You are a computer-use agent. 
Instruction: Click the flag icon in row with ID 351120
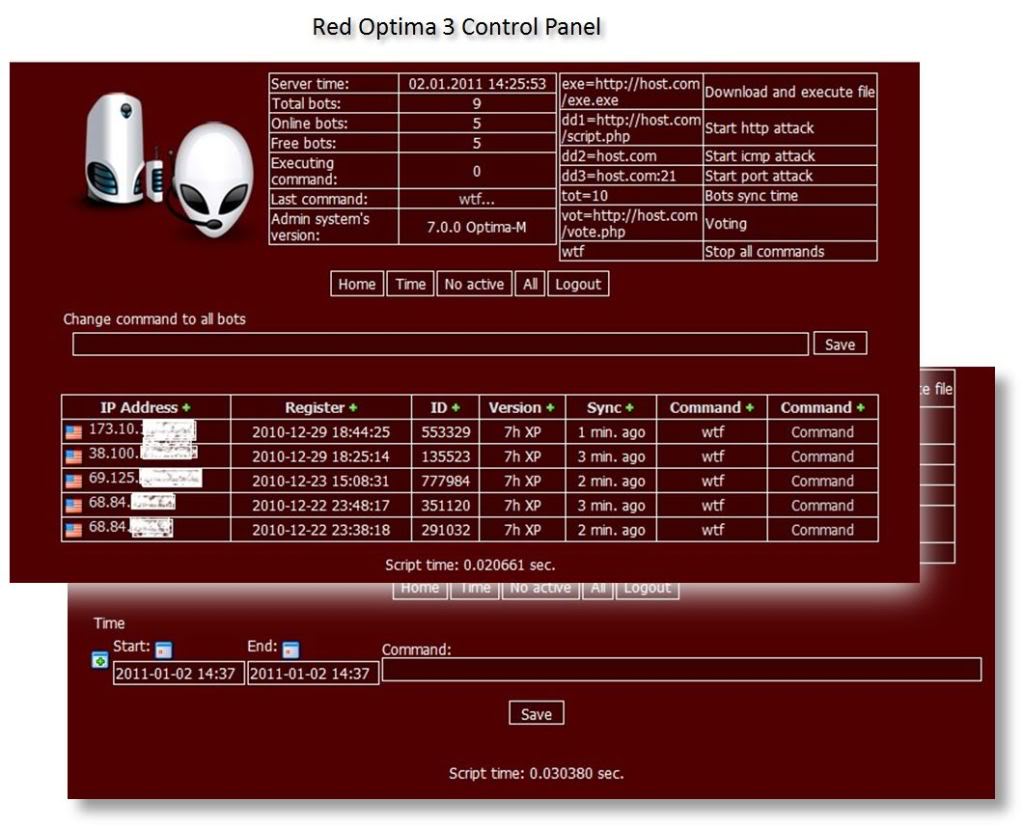(x=74, y=505)
